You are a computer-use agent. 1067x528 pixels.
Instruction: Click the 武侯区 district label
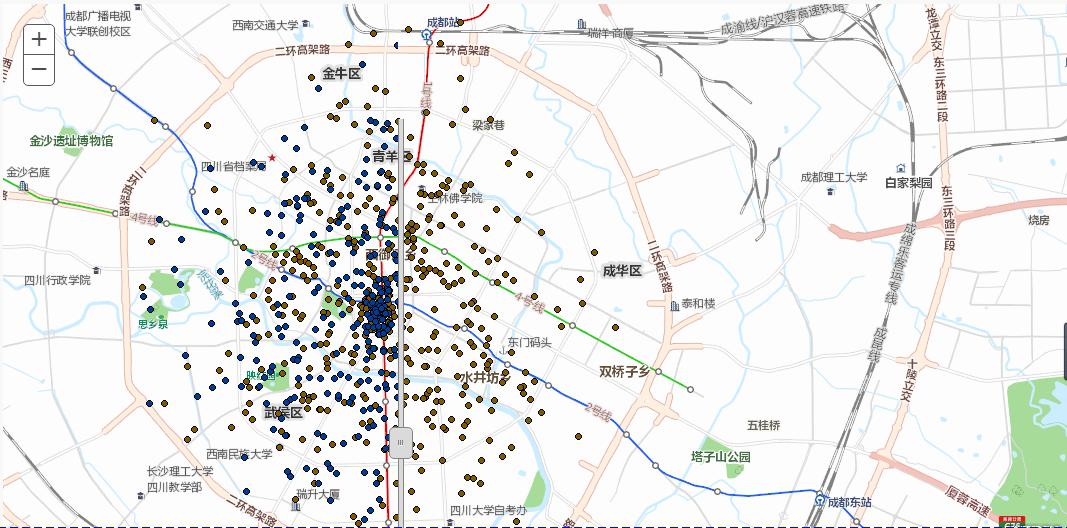click(x=283, y=412)
